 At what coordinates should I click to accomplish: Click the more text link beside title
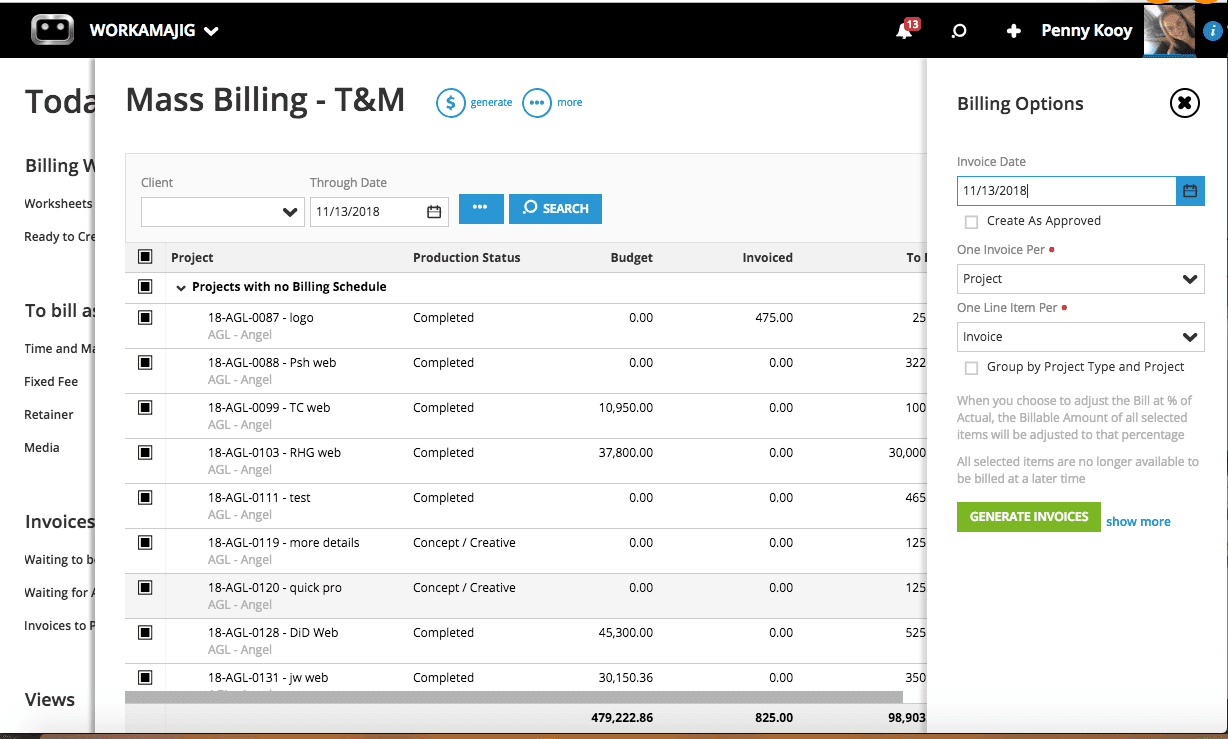[x=570, y=102]
